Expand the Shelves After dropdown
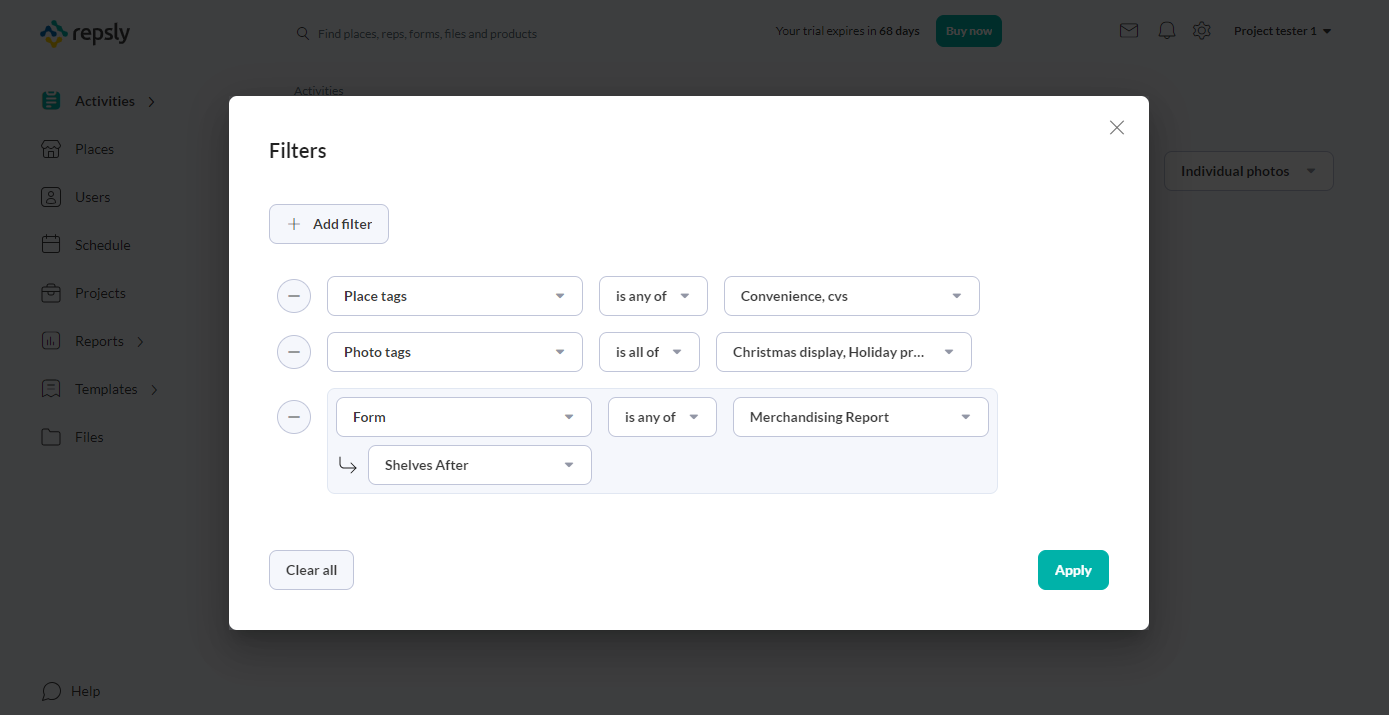 click(x=480, y=465)
